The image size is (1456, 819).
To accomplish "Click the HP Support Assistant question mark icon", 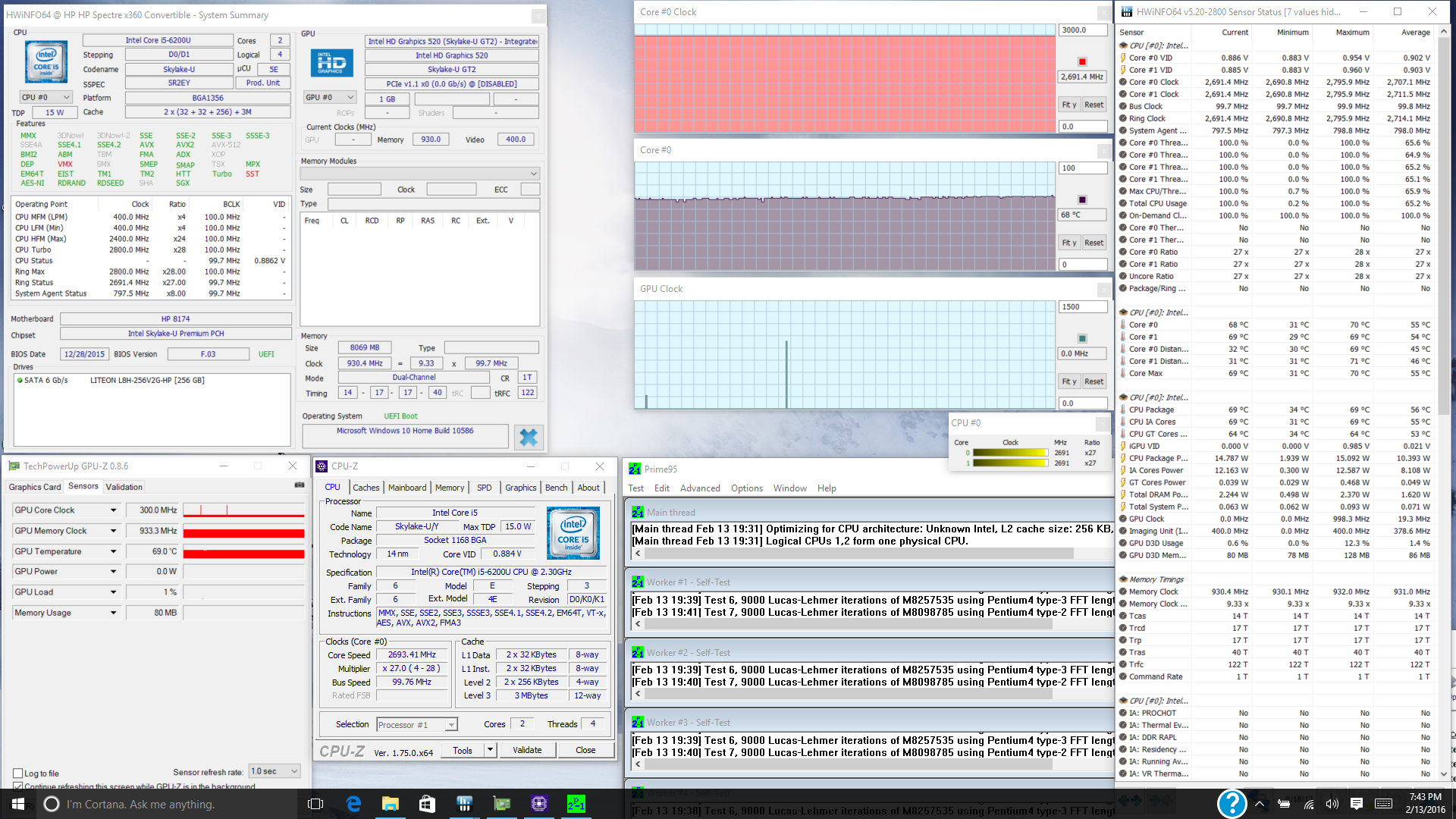I will click(x=1232, y=804).
